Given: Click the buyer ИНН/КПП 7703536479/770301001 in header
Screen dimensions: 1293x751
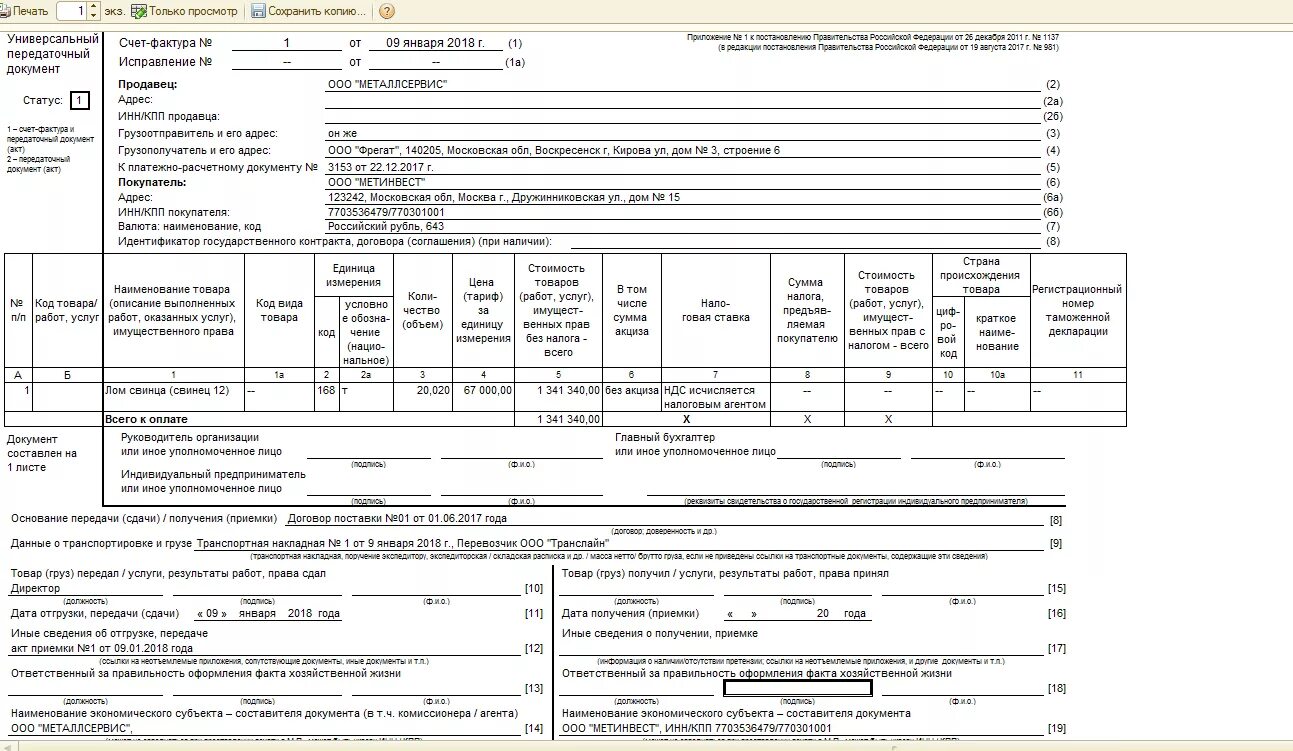Looking at the screenshot, I should (386, 213).
